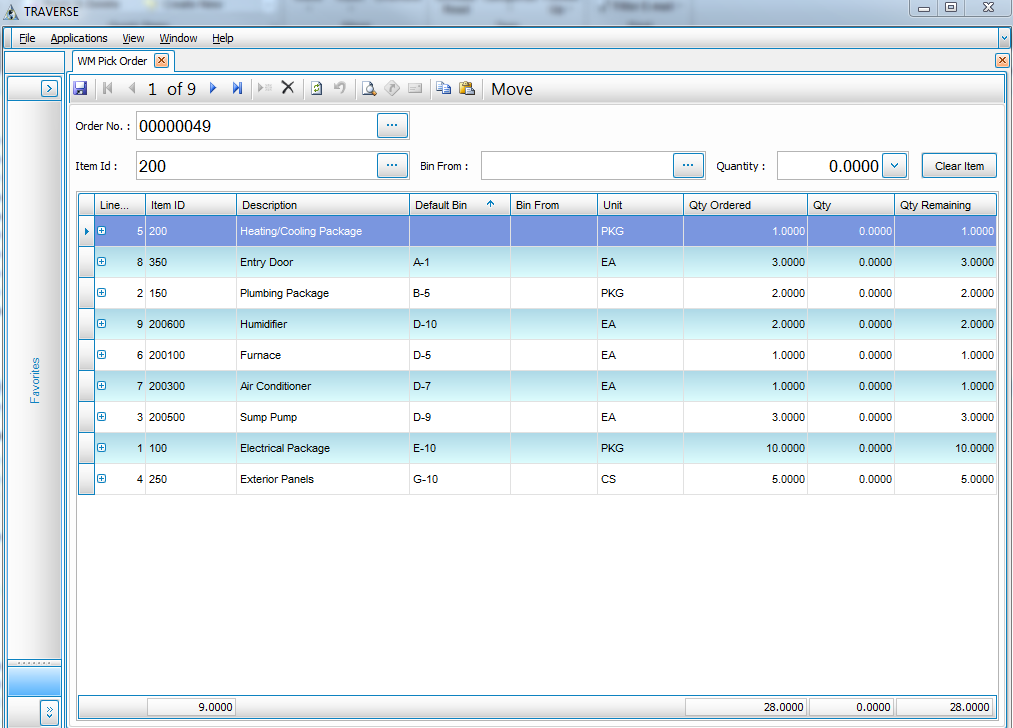Sort by the Unit column header

640,205
